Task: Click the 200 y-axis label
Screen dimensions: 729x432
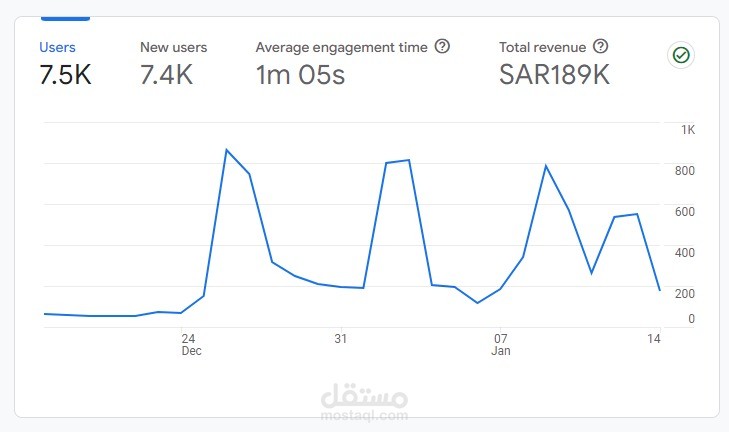Action: coord(685,293)
